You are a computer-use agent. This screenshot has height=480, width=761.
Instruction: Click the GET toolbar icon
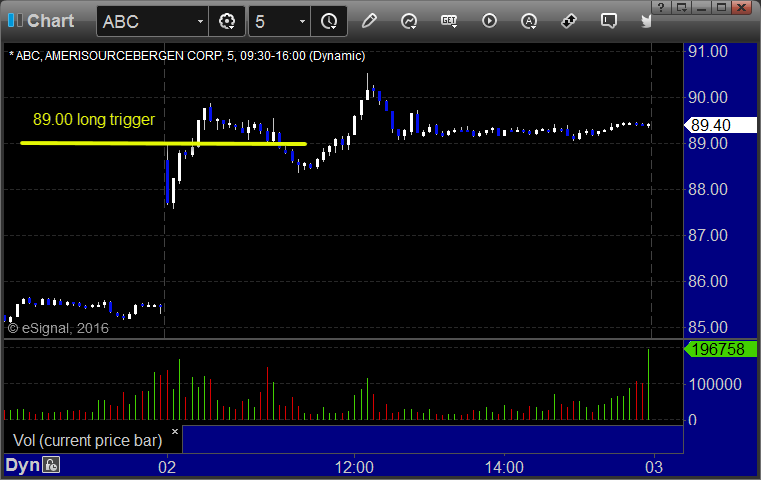[x=449, y=21]
